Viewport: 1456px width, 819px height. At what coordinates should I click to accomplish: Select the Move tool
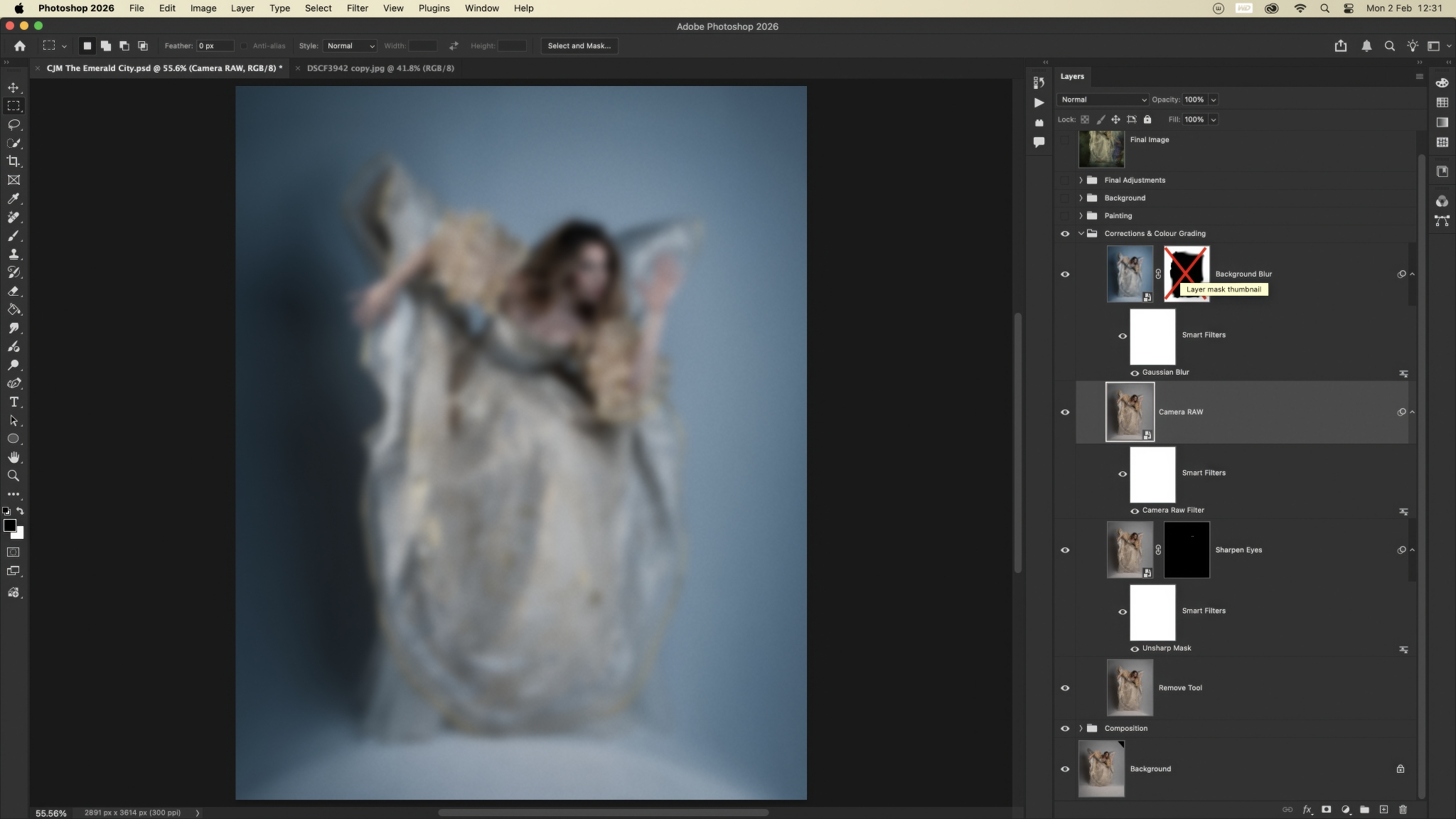tap(14, 87)
